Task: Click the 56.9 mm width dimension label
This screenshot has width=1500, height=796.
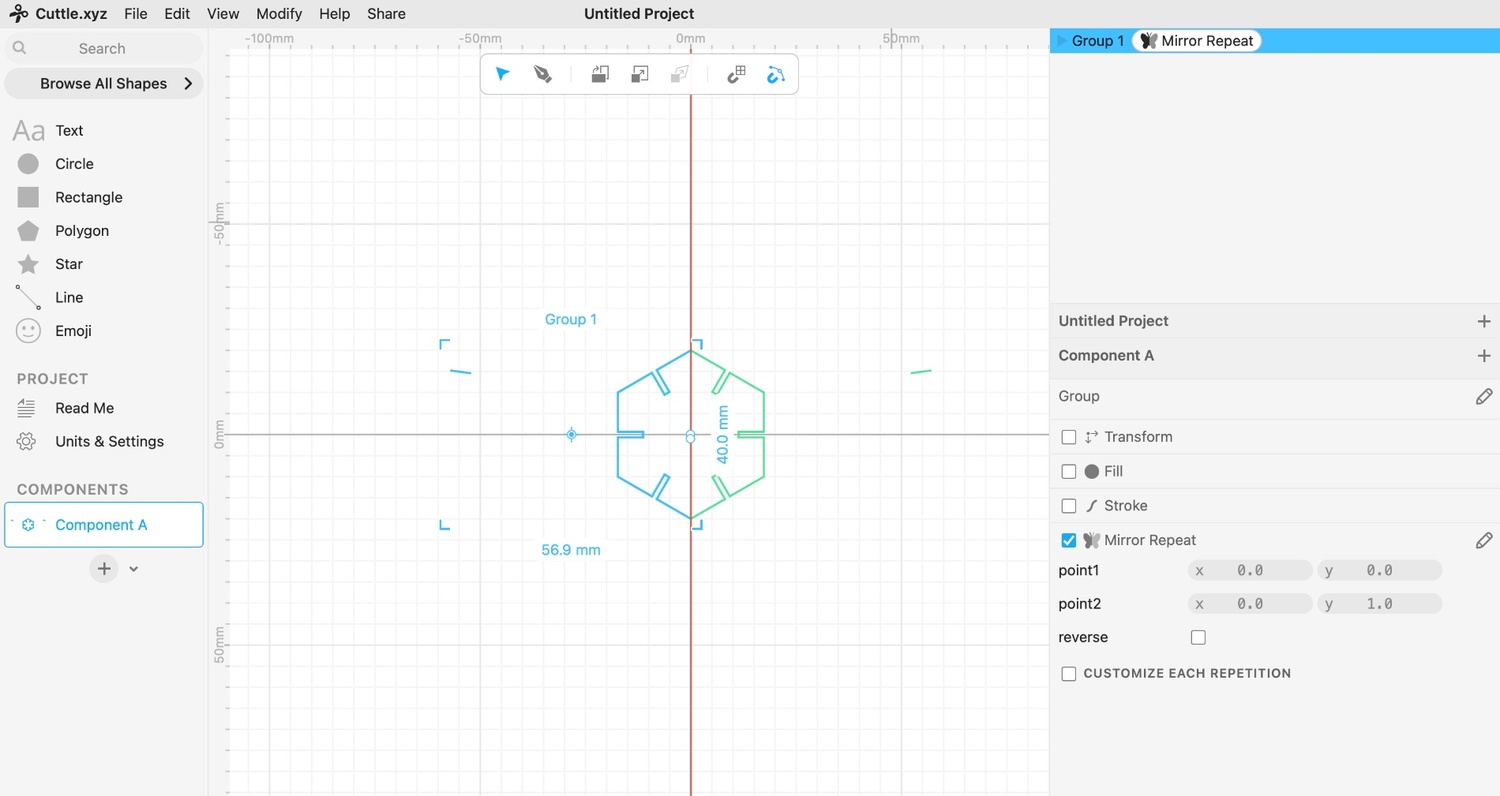Action: pos(571,550)
